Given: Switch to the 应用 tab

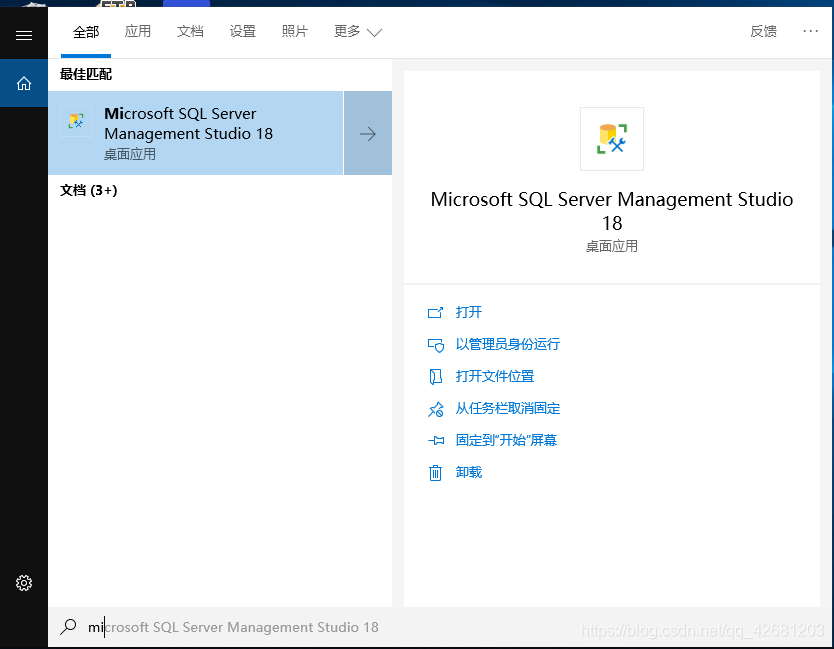Looking at the screenshot, I should (x=138, y=32).
